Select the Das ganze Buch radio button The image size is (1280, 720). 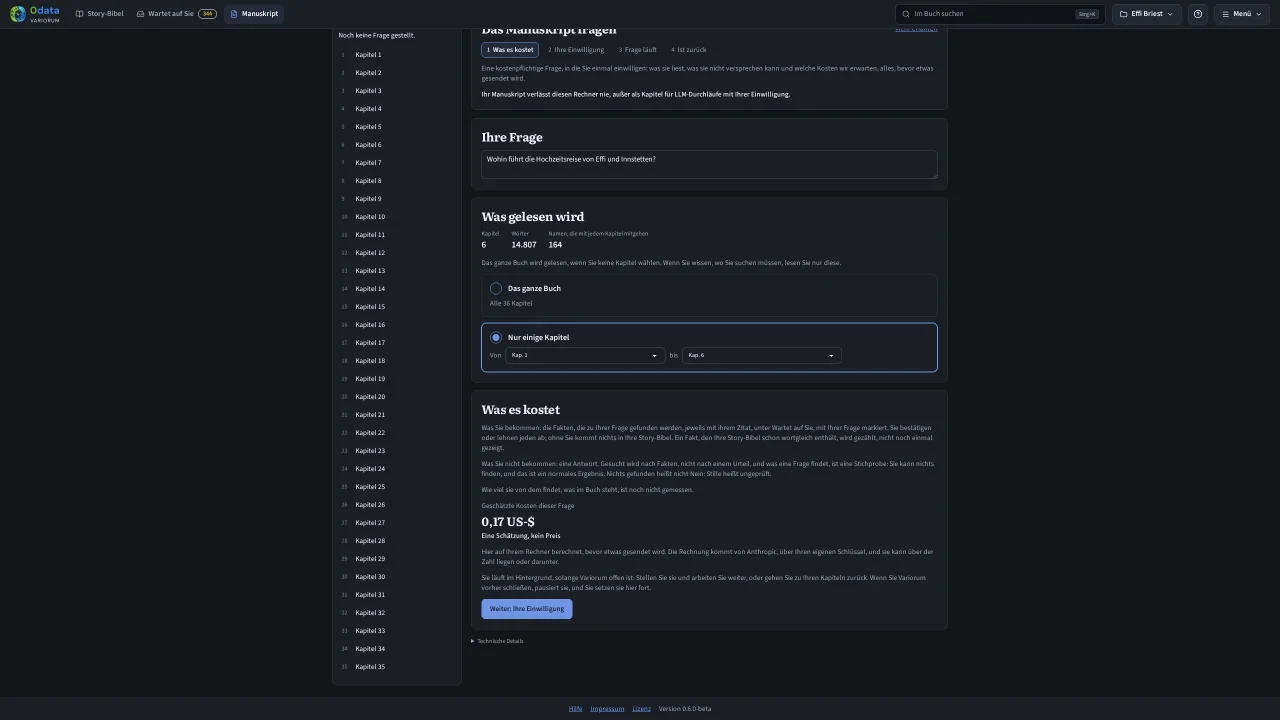point(496,288)
